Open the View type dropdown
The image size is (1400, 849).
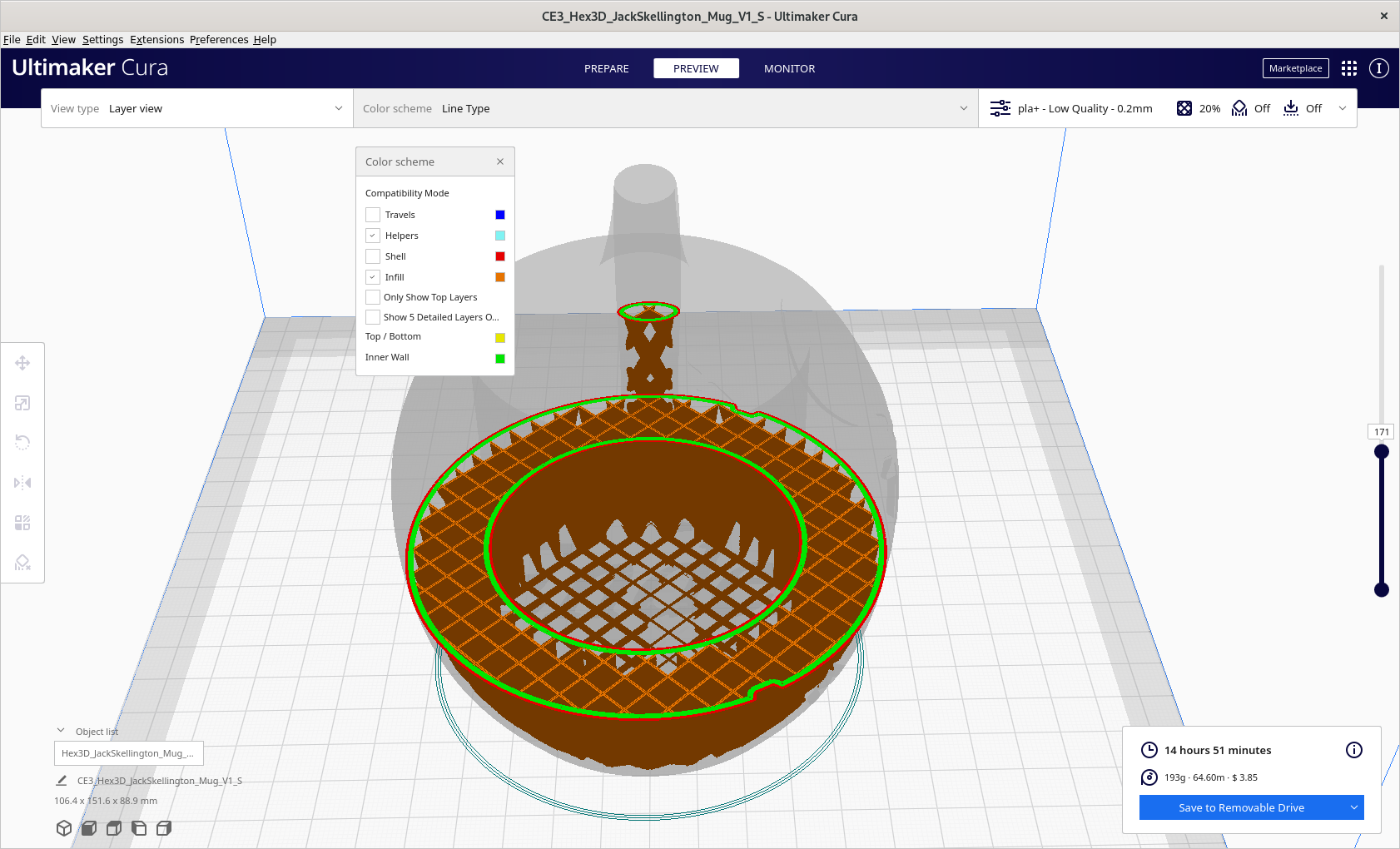(x=197, y=108)
